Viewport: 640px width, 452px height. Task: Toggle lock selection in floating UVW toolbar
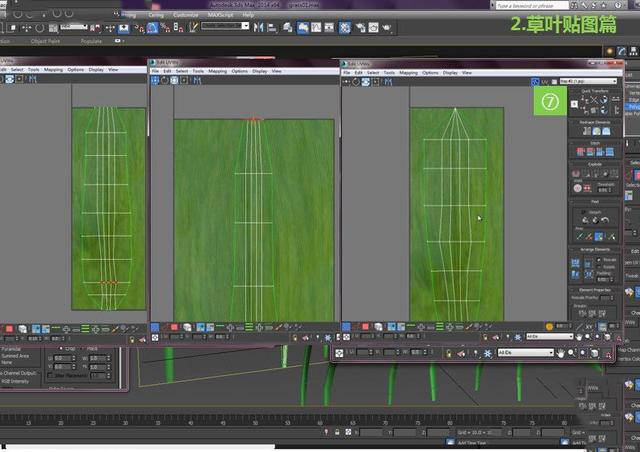[449, 354]
